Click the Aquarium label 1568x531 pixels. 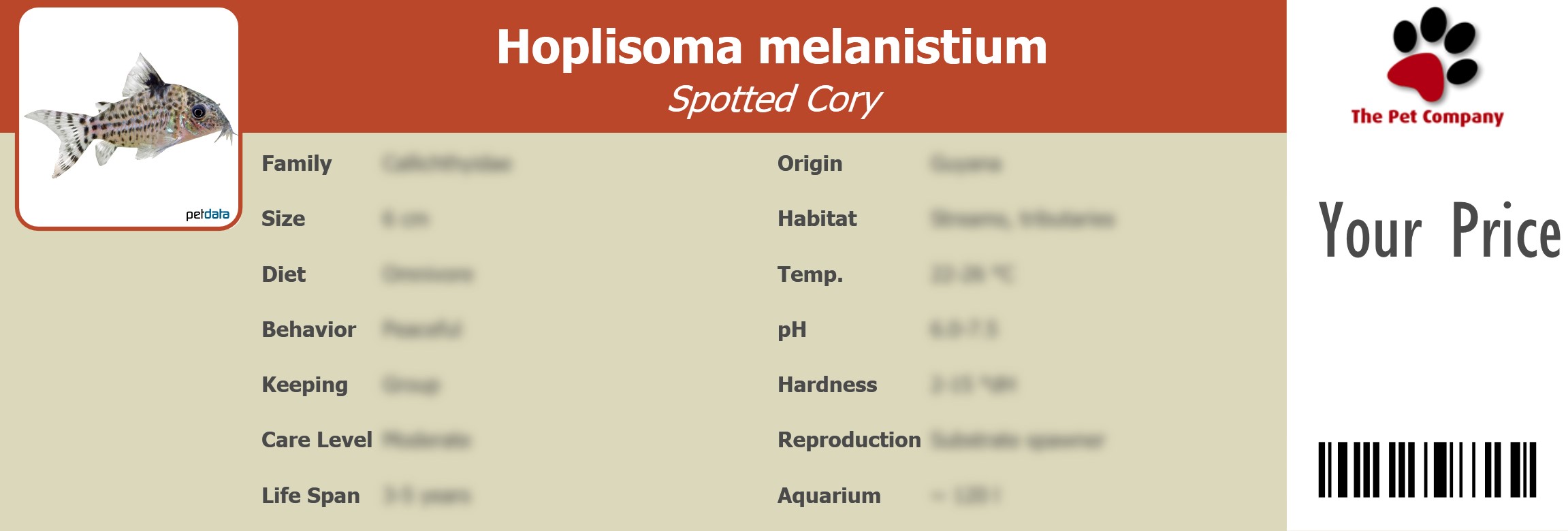coord(829,496)
